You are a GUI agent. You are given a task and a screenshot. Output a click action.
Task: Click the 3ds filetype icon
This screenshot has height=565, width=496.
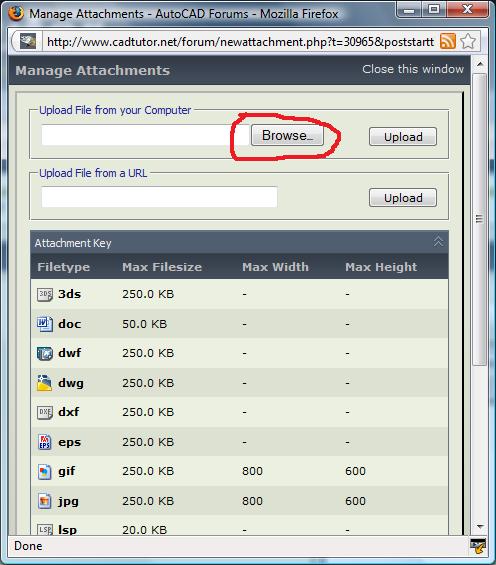[45, 294]
